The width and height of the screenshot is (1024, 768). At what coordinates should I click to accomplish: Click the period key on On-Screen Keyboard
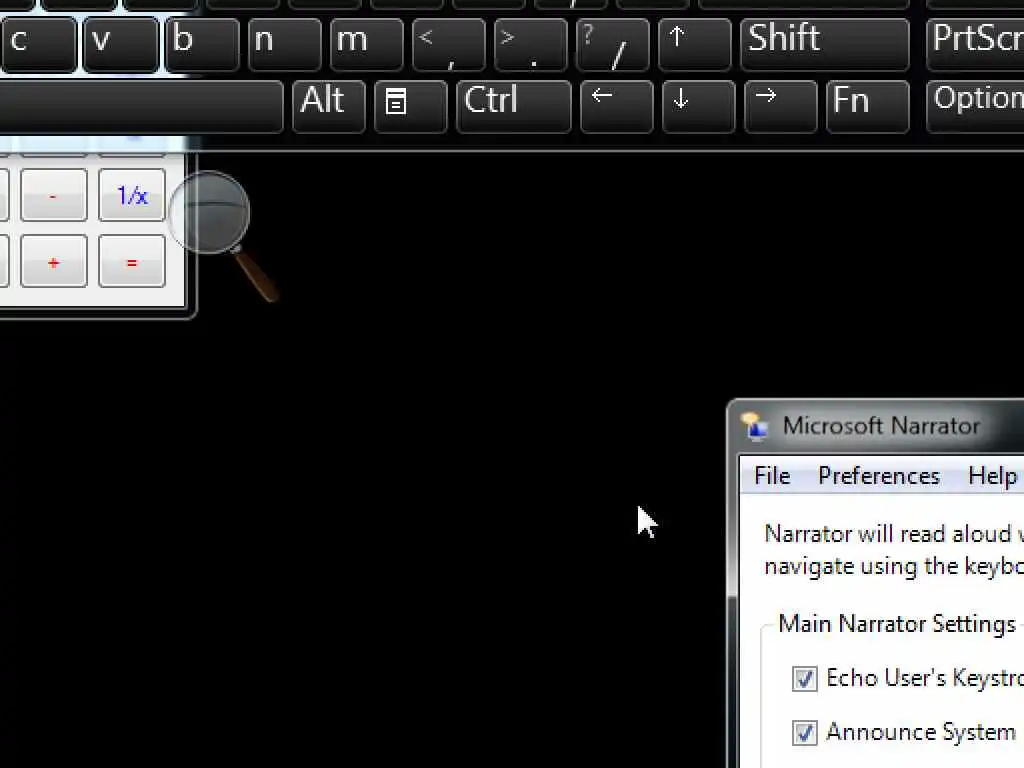pyautogui.click(x=531, y=44)
